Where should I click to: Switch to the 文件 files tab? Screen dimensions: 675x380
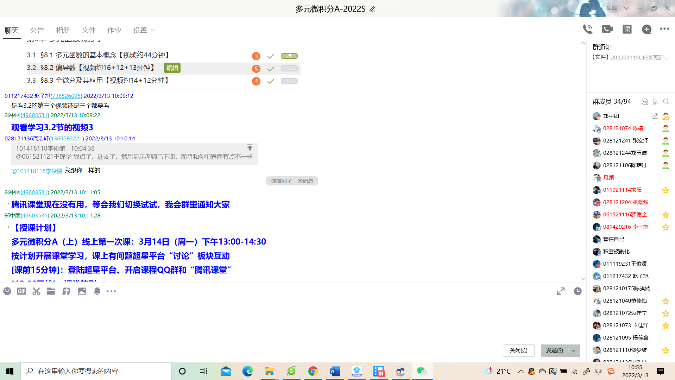(88, 30)
